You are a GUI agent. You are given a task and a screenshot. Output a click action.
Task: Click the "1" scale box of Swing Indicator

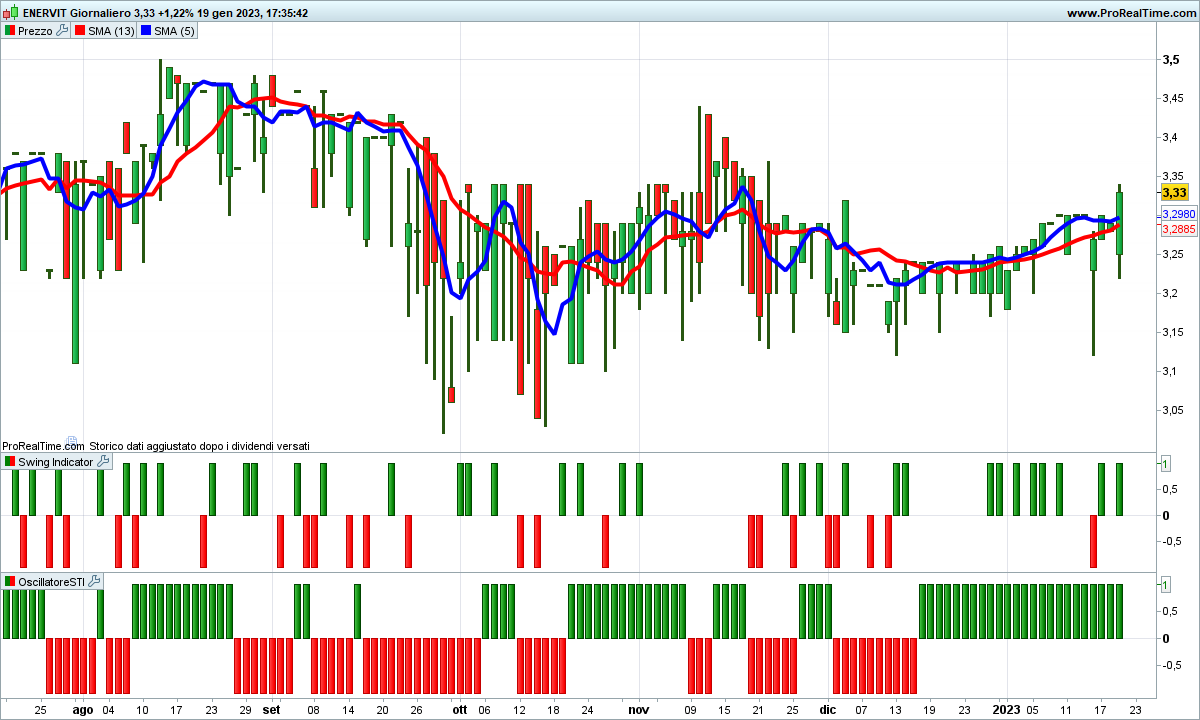[1166, 463]
